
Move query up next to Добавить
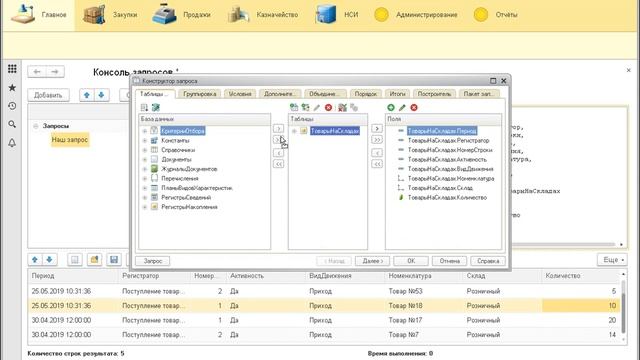pos(87,95)
